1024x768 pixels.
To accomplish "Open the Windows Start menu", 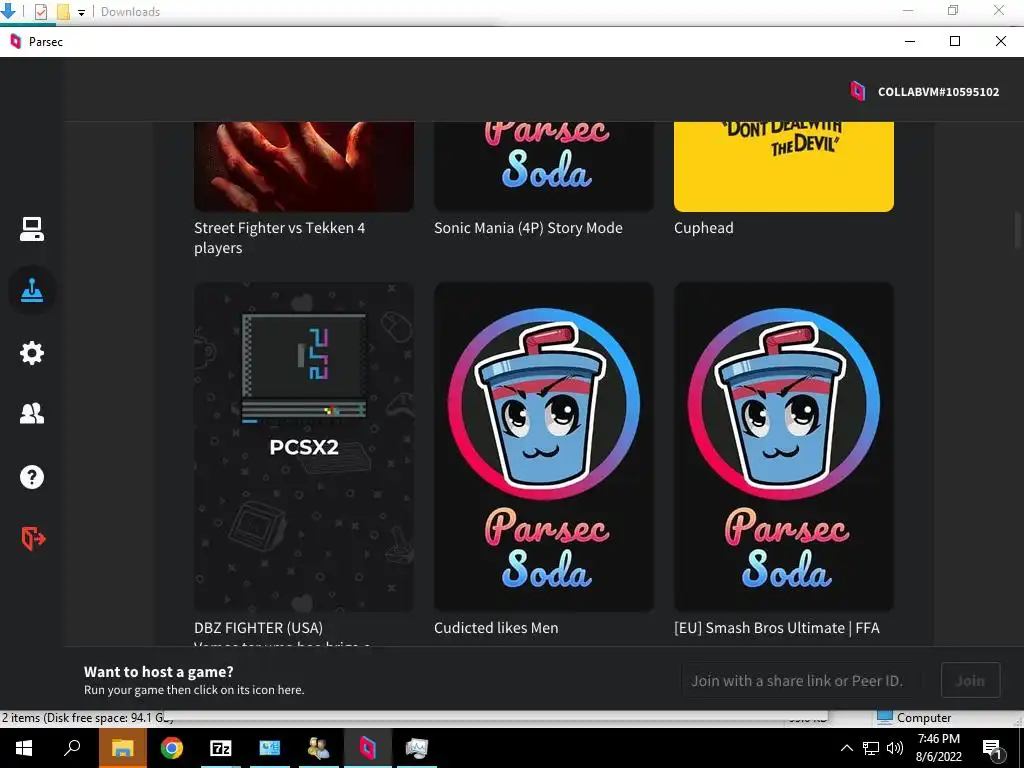I will 24,748.
